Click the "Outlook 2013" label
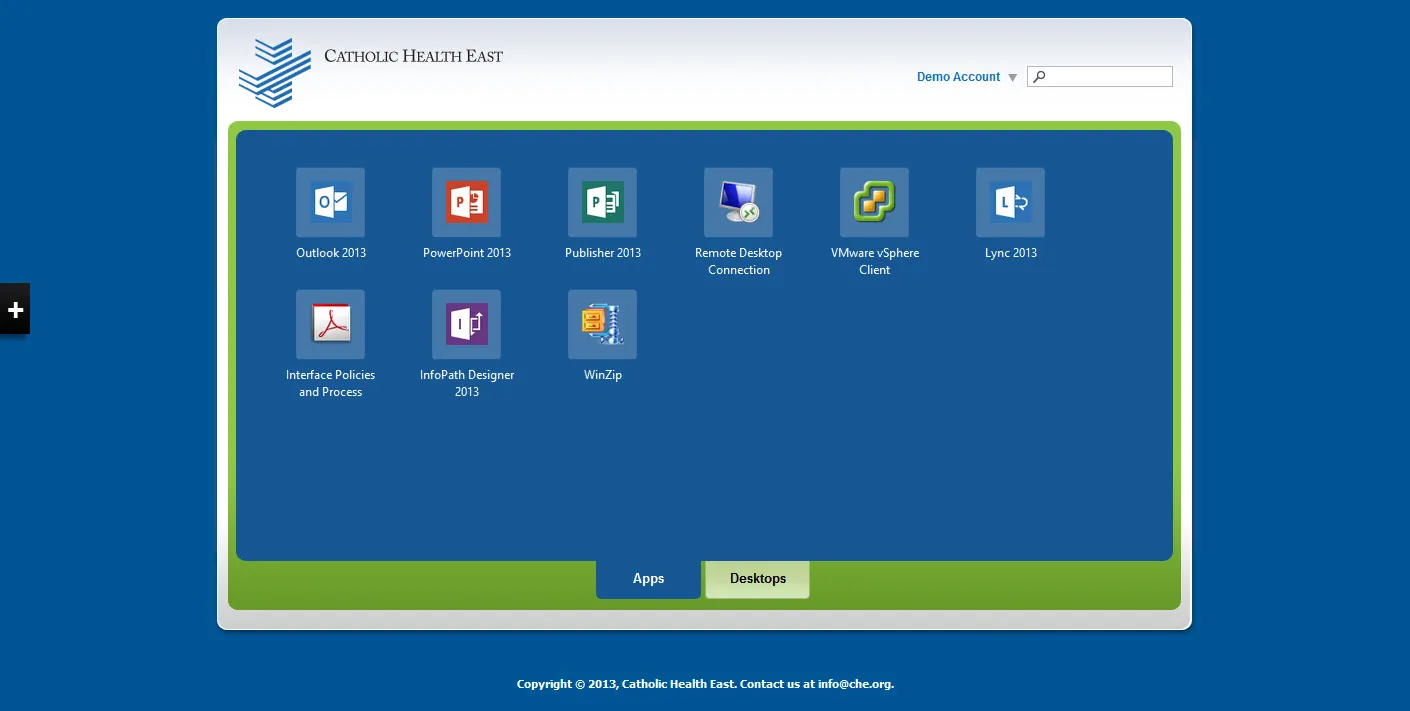Viewport: 1410px width, 711px height. [331, 253]
